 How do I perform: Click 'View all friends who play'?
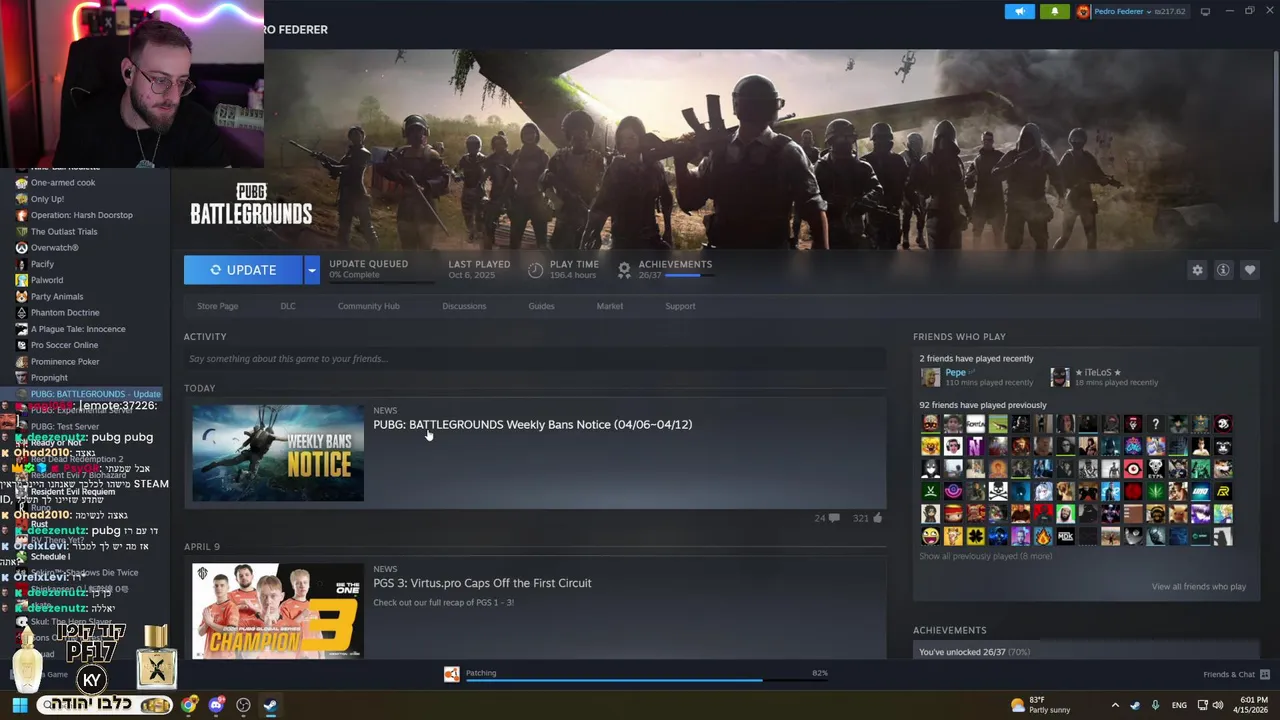pyautogui.click(x=1198, y=587)
